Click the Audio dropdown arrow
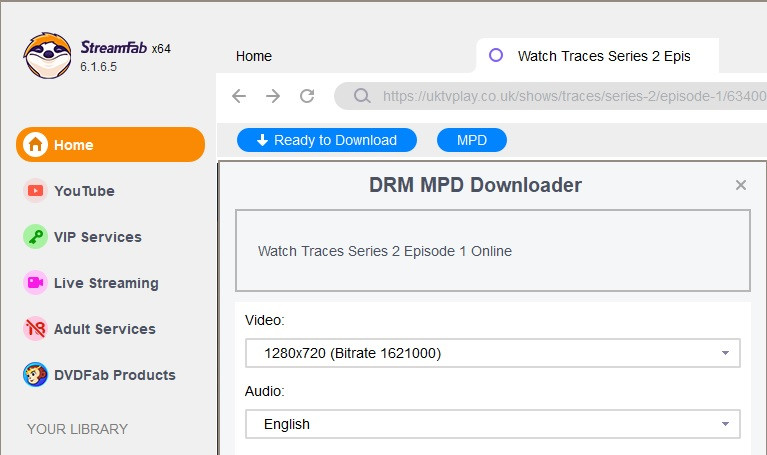 tap(725, 424)
